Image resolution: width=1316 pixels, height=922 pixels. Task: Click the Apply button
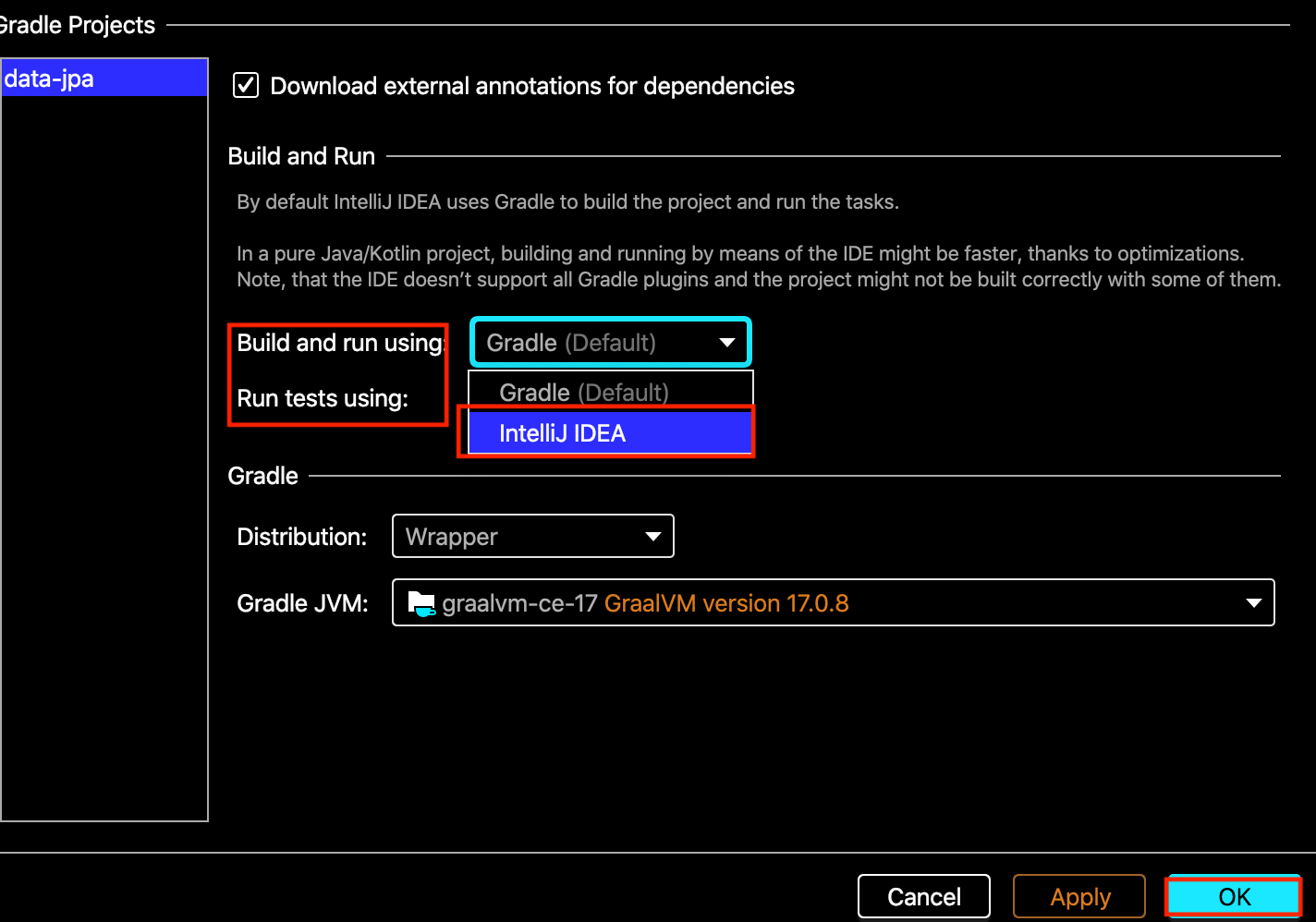tap(1079, 896)
